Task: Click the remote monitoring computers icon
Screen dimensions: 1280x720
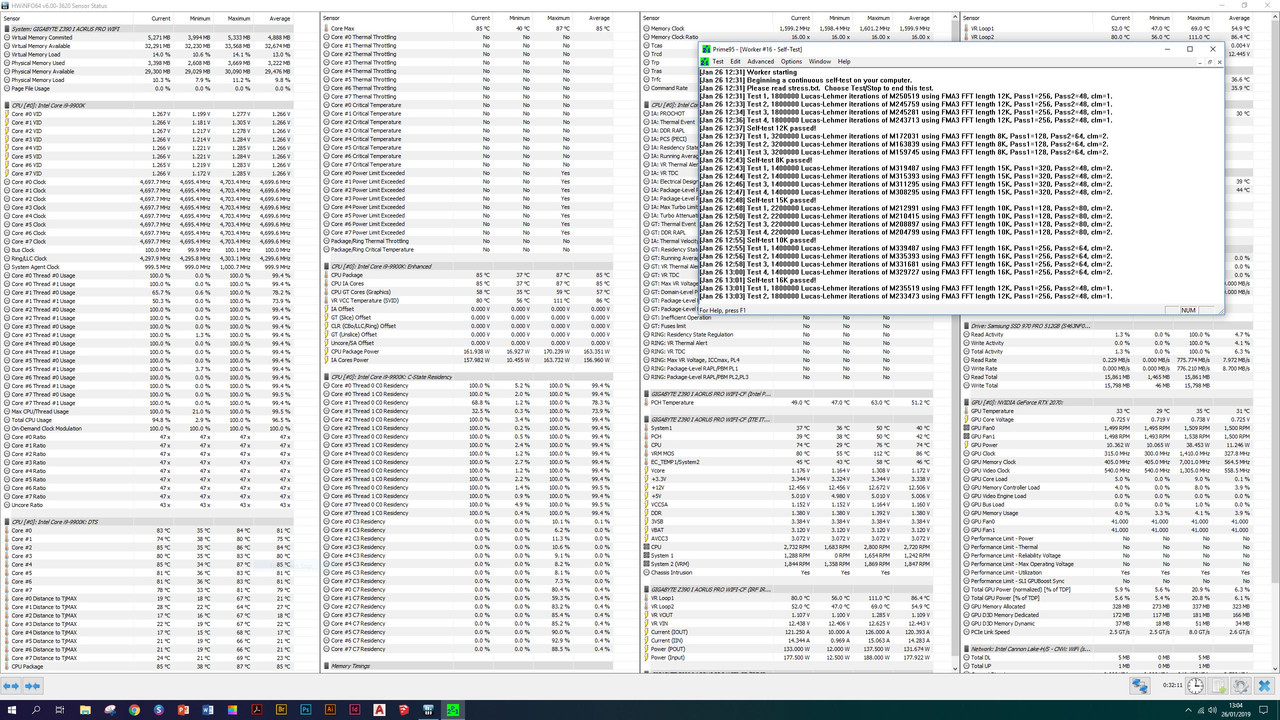Action: tap(1141, 686)
